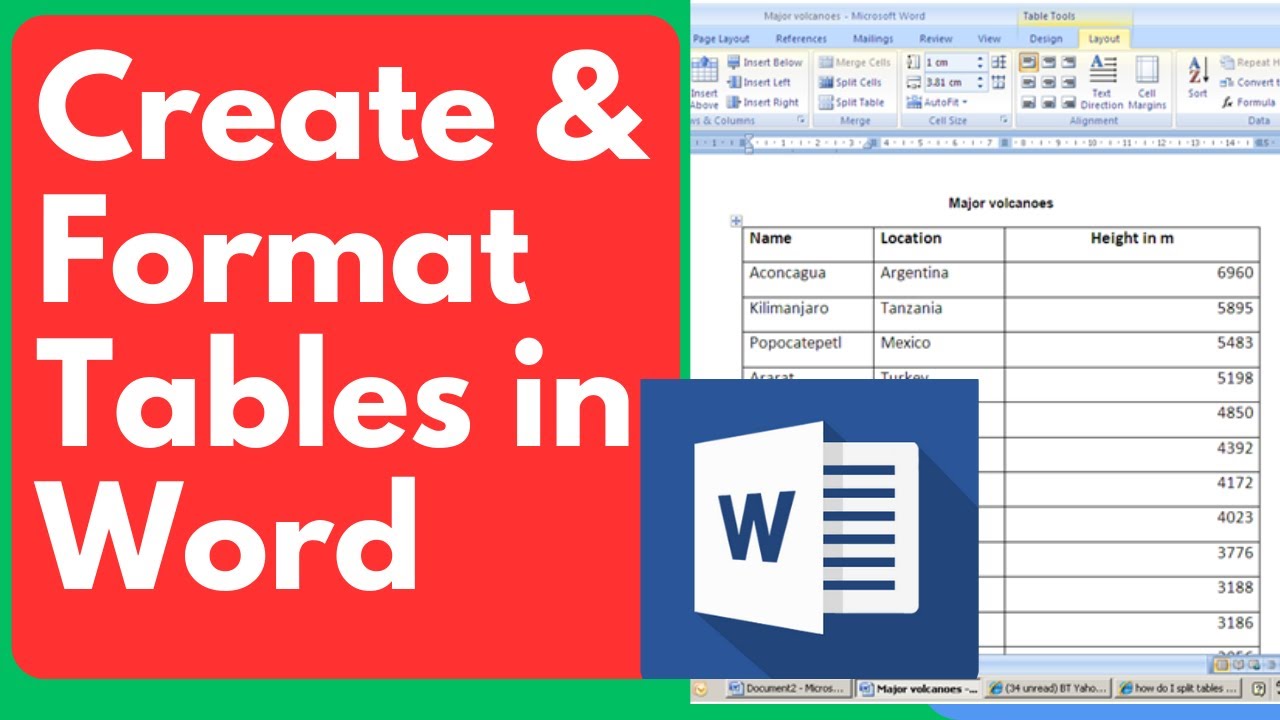The height and width of the screenshot is (720, 1280).
Task: Align cell text bottom right
Action: (x=1068, y=102)
